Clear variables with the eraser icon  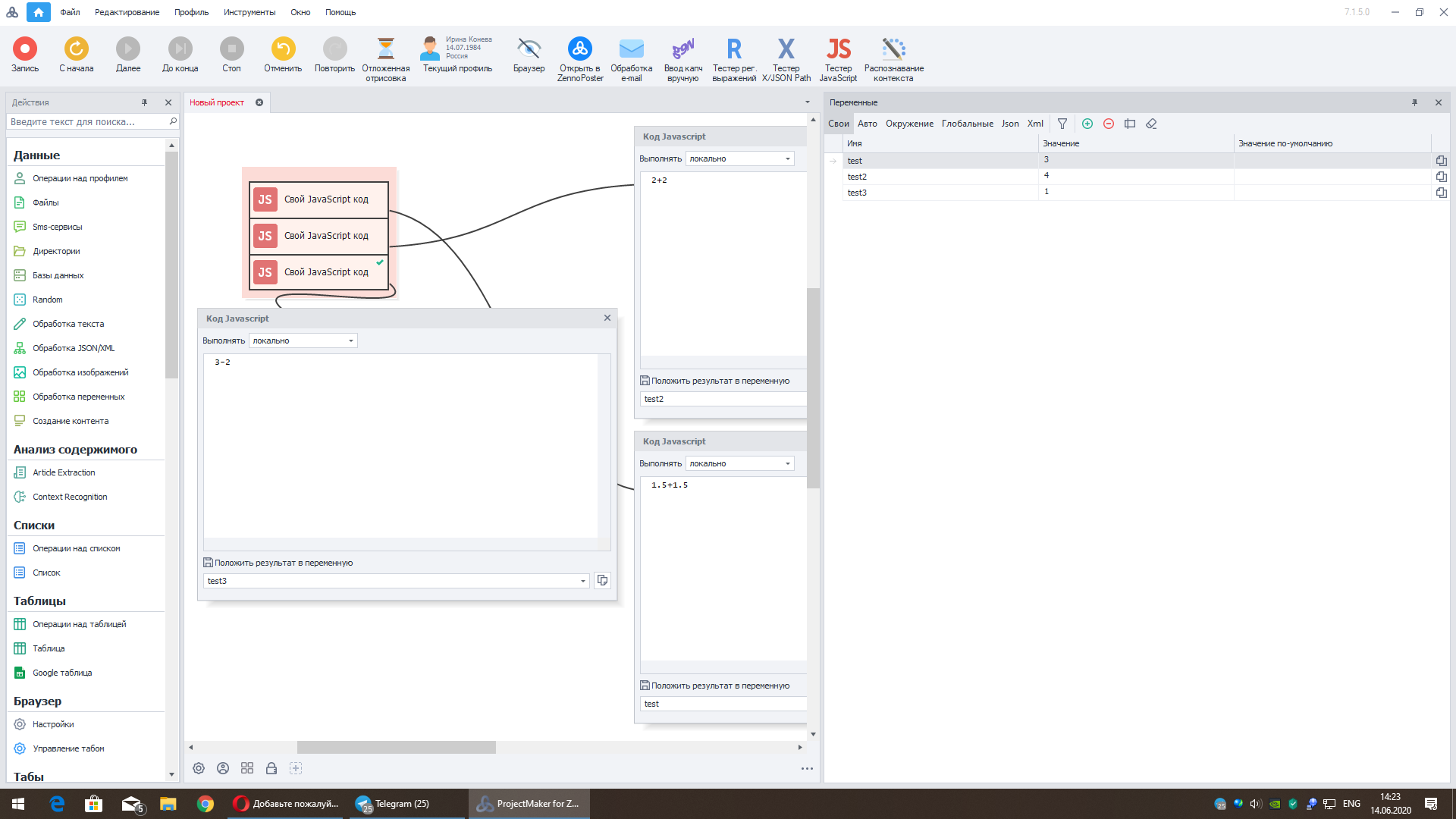coord(1151,124)
